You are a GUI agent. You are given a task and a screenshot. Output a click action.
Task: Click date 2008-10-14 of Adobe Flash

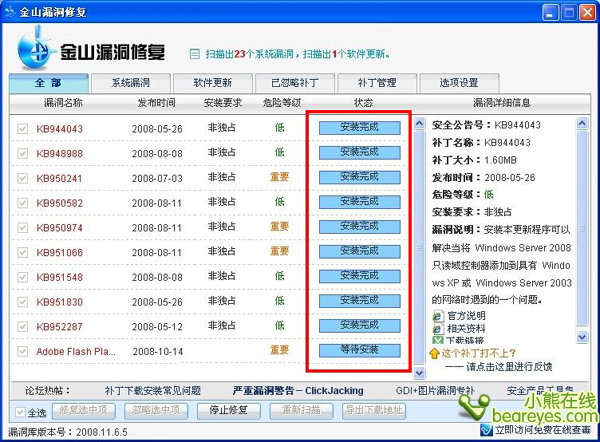pyautogui.click(x=158, y=351)
